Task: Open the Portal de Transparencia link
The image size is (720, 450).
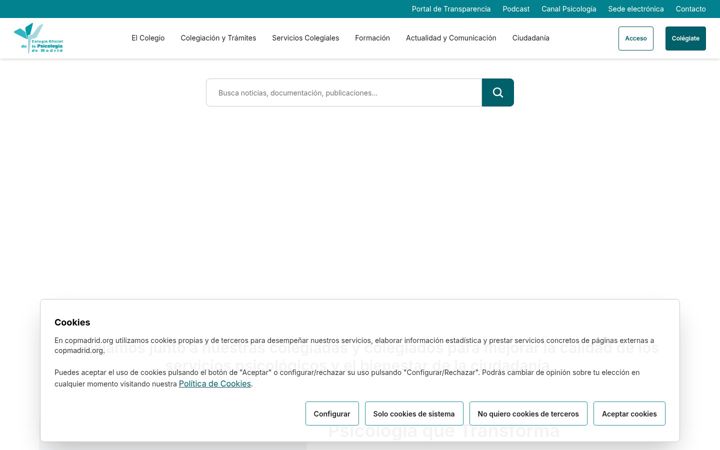Action: (450, 9)
